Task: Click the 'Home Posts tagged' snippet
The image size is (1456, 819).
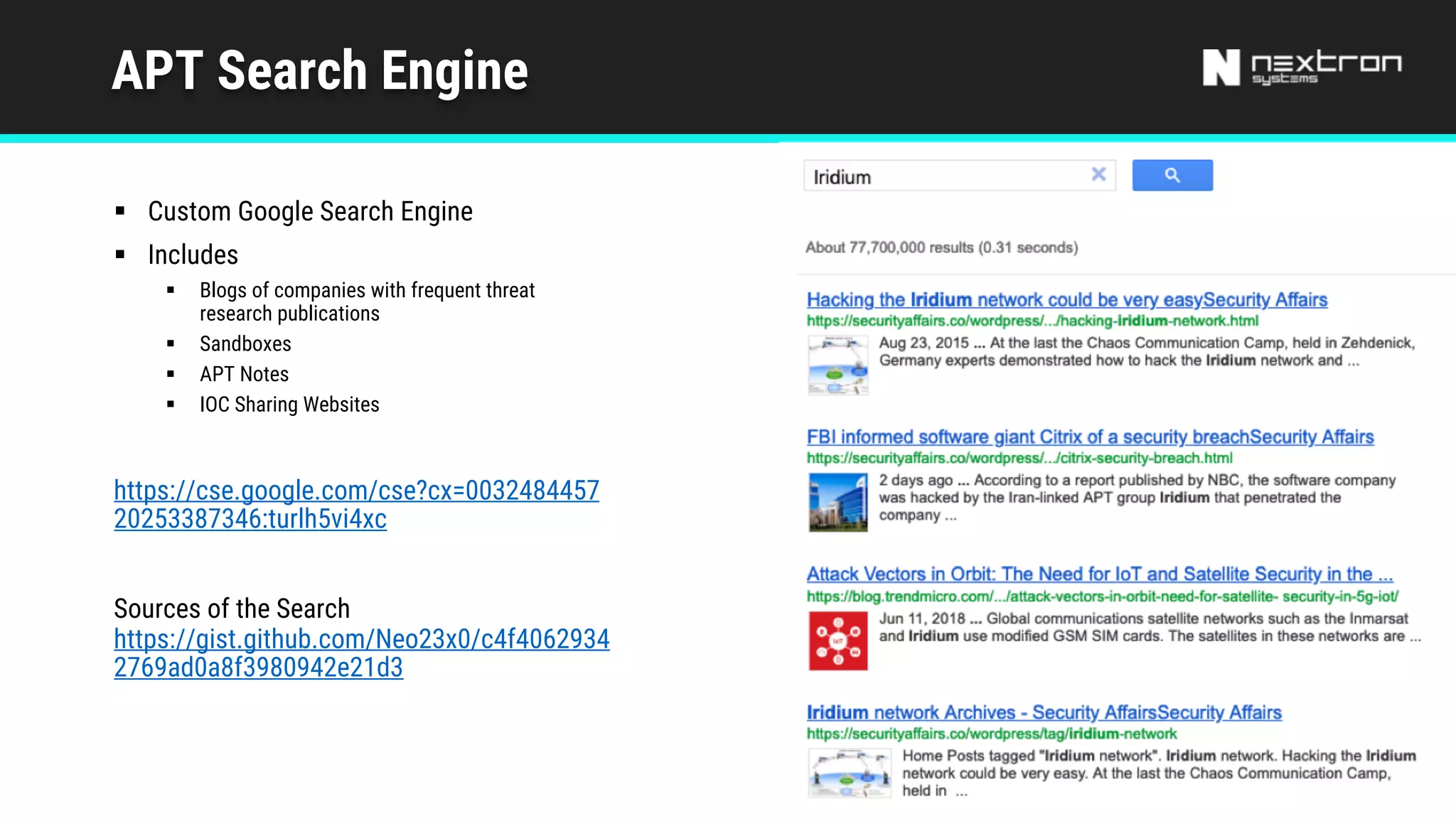Action: (1159, 773)
